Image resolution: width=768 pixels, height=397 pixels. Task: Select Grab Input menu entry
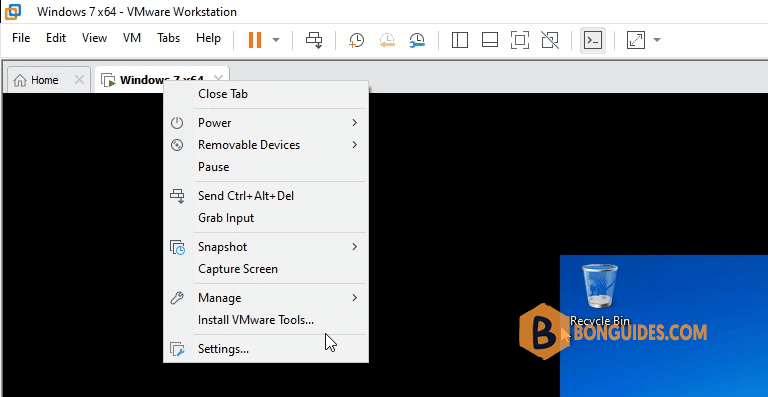[x=266, y=218]
